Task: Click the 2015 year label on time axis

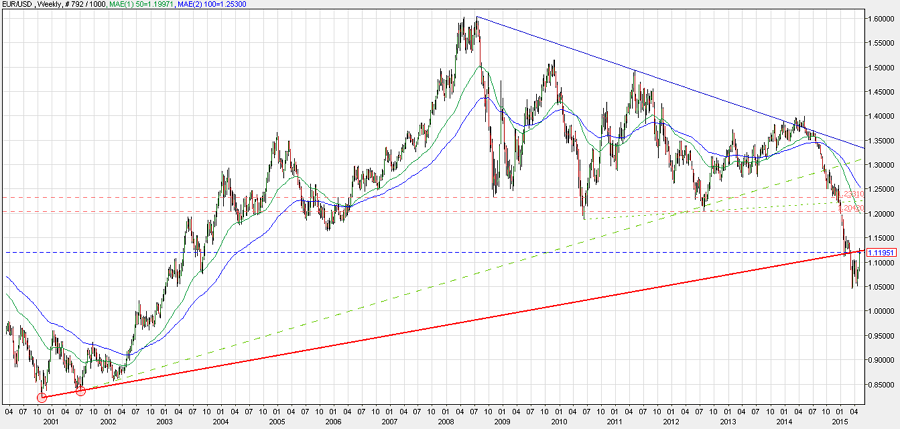Action: pyautogui.click(x=840, y=422)
